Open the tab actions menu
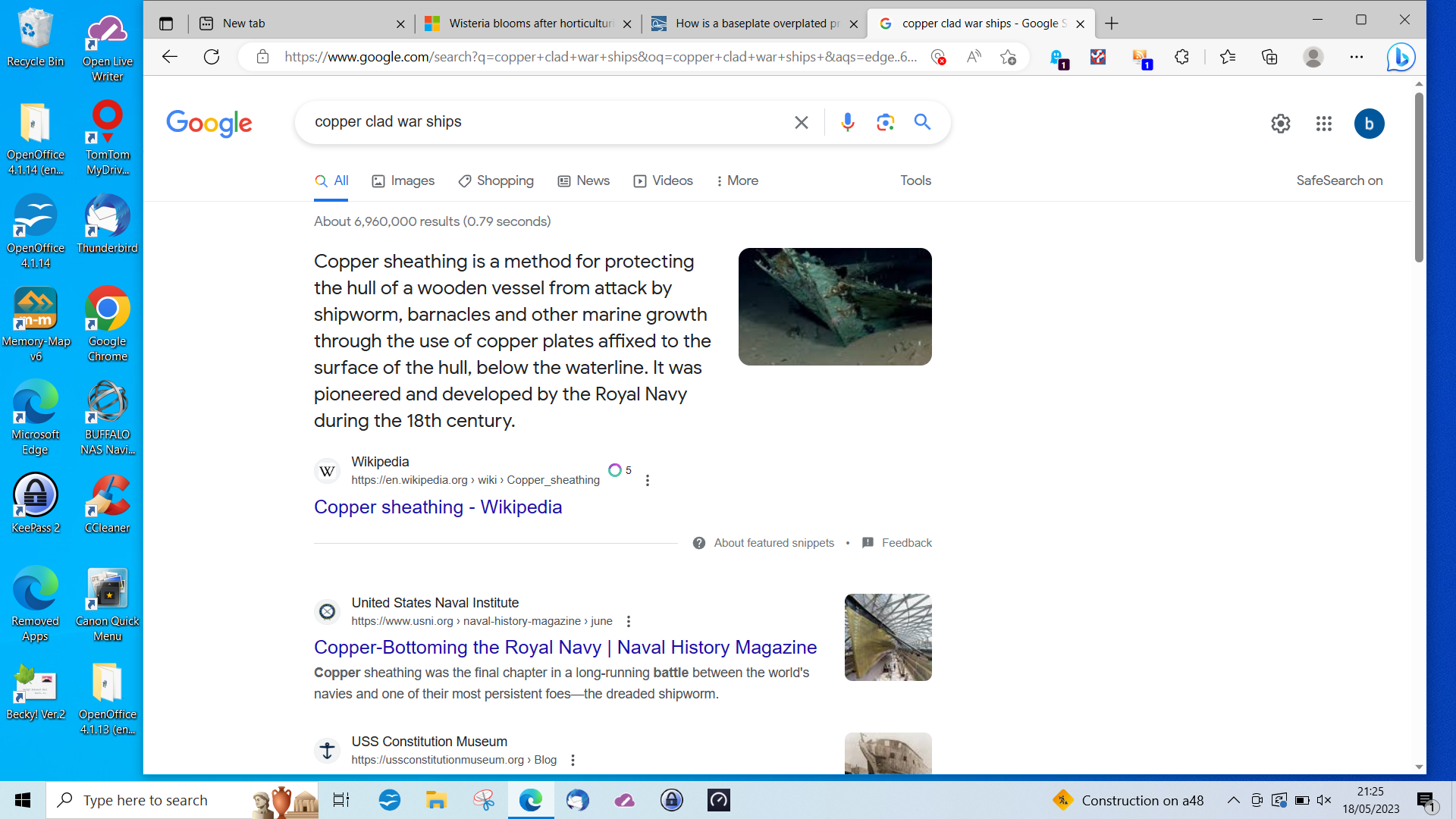 [166, 24]
